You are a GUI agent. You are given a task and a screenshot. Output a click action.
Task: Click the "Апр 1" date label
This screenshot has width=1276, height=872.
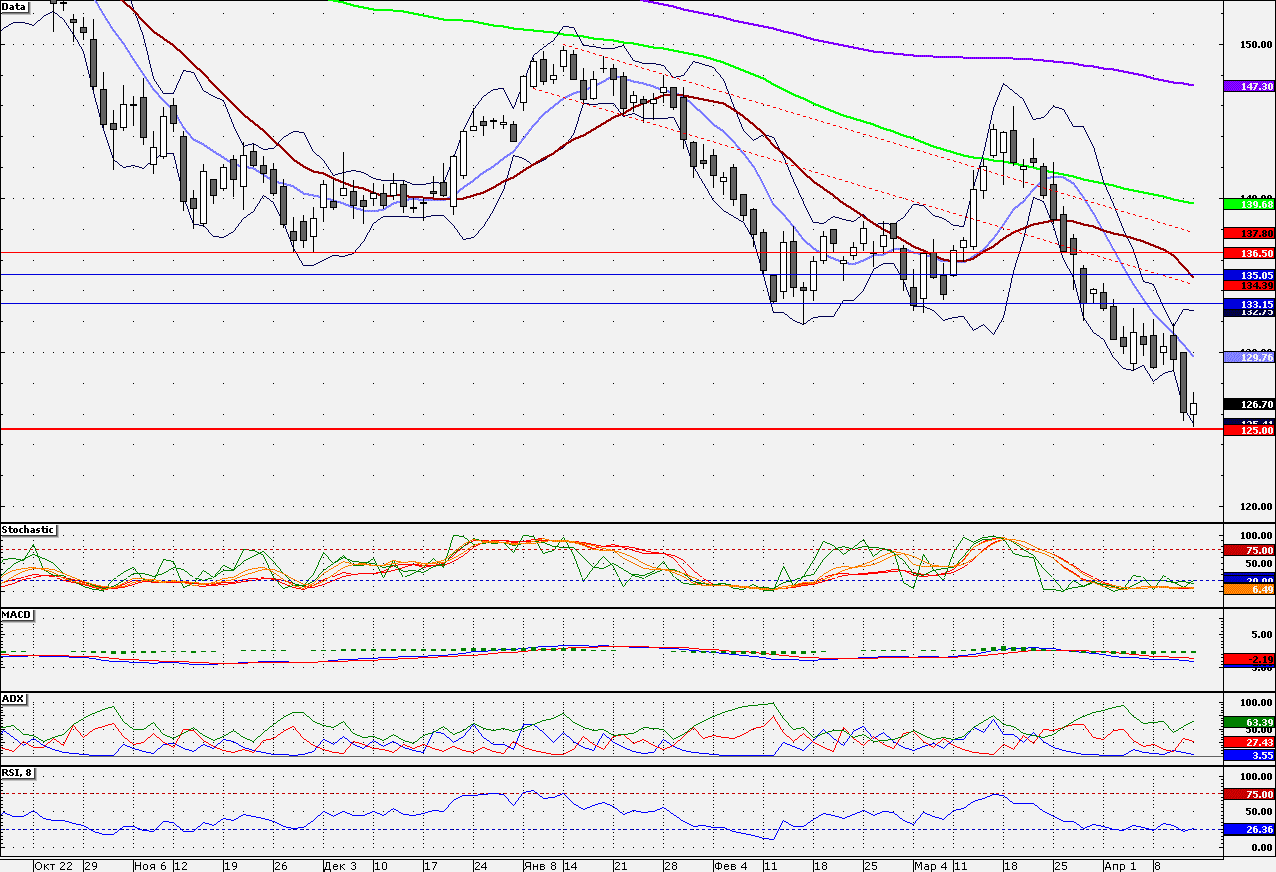(x=1120, y=865)
